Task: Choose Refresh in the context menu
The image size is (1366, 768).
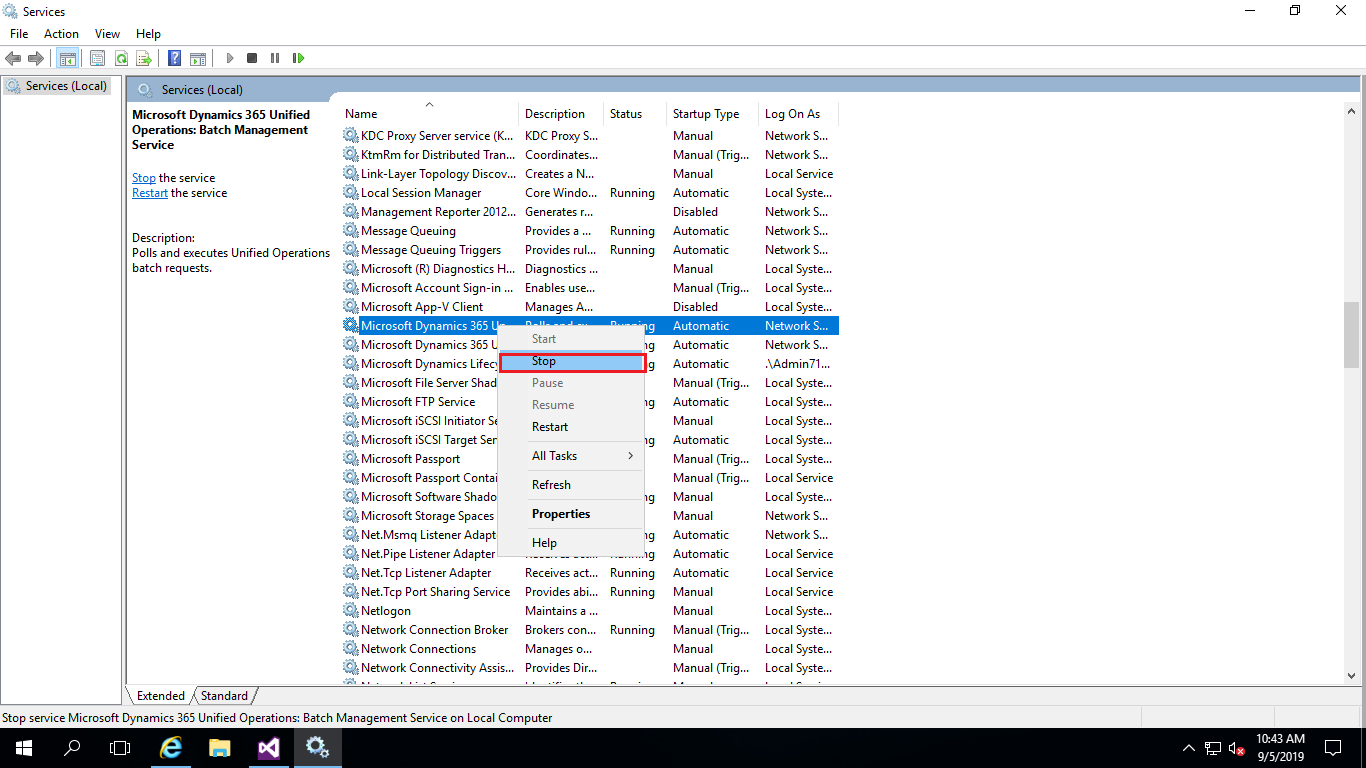Action: [x=571, y=485]
